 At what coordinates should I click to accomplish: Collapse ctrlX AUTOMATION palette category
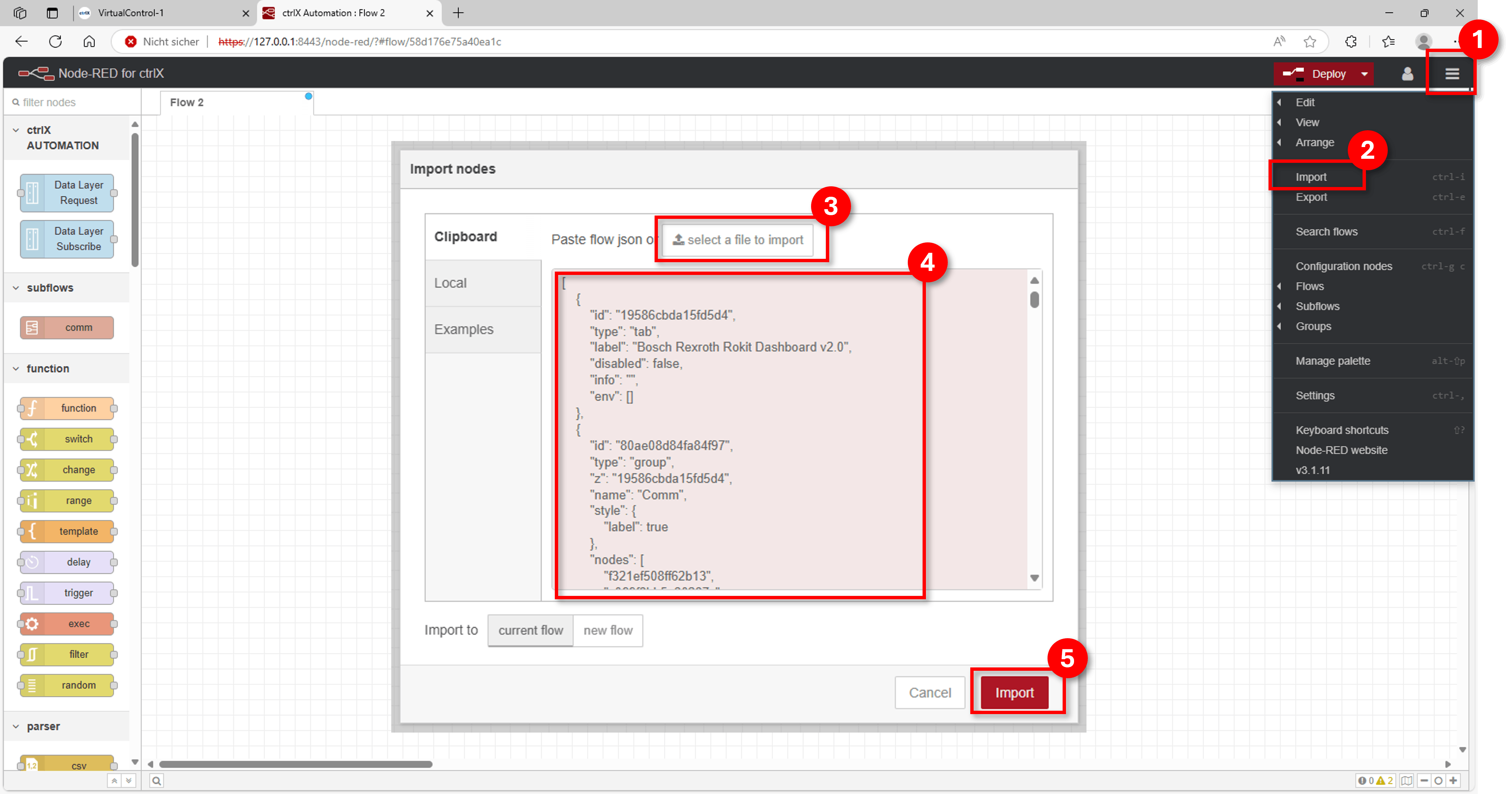(66, 137)
